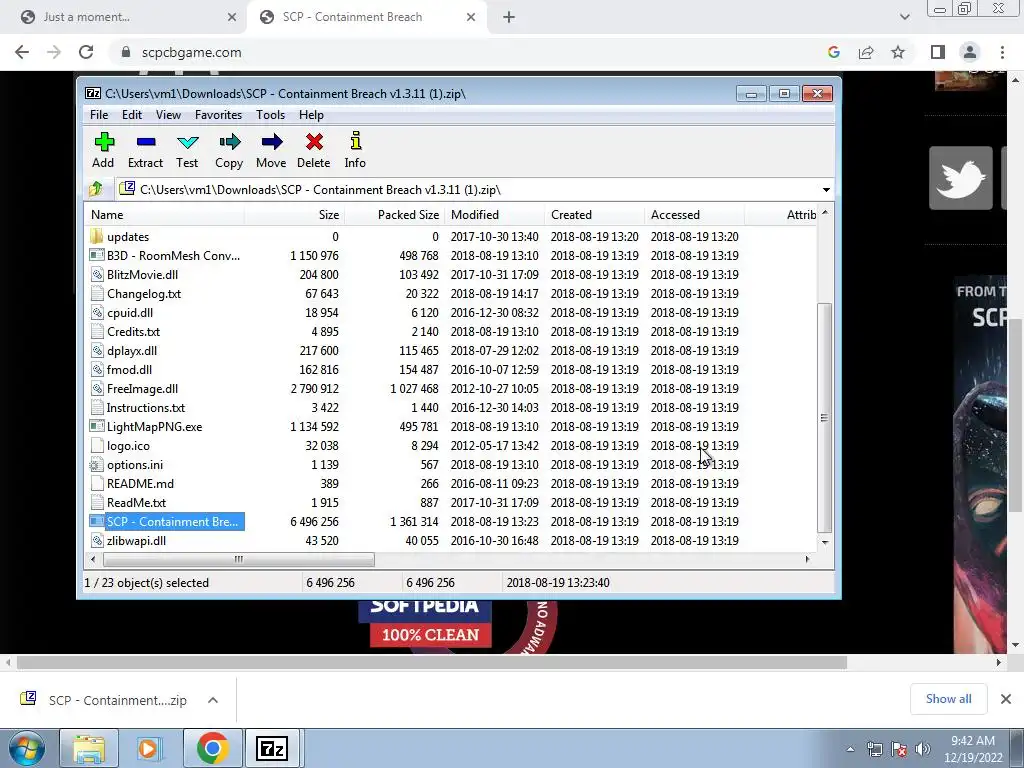
Task: Select the Changelog.txt row
Action: pyautogui.click(x=451, y=293)
